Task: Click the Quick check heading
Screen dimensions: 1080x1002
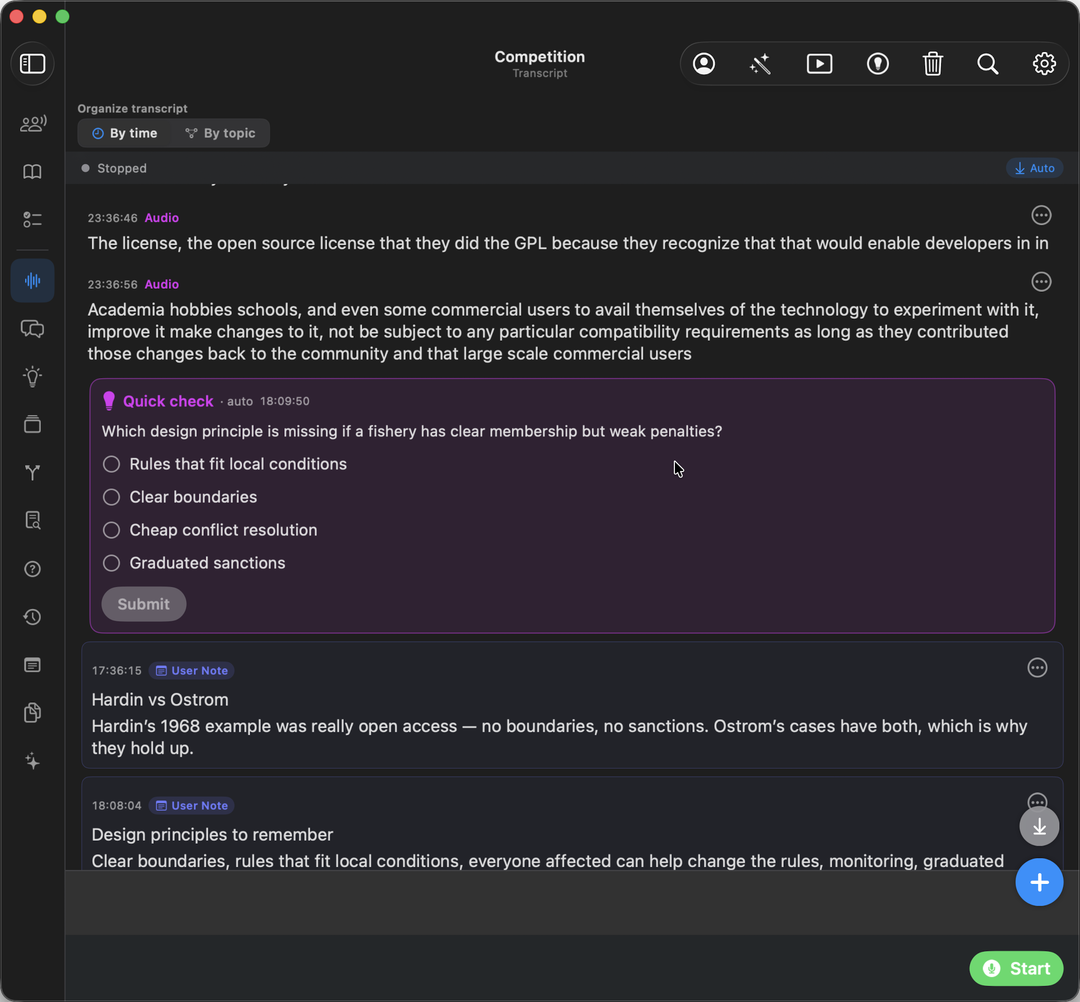Action: [x=168, y=401]
